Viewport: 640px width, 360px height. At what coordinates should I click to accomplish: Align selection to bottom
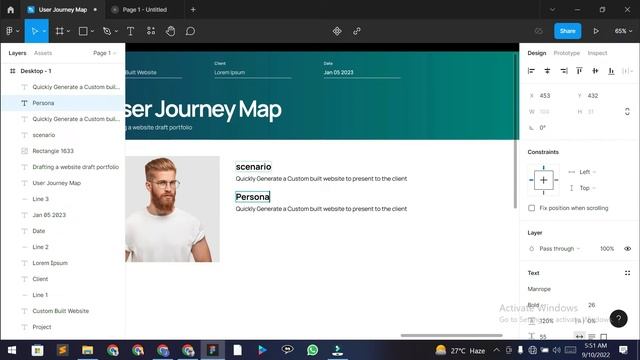(x=611, y=71)
